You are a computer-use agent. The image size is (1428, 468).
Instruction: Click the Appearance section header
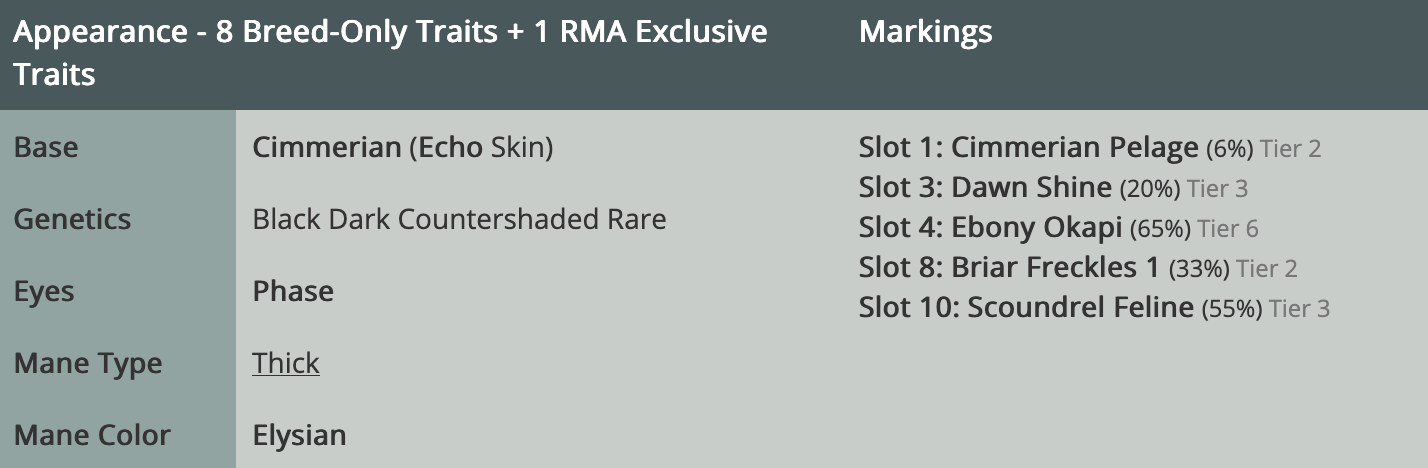click(390, 52)
